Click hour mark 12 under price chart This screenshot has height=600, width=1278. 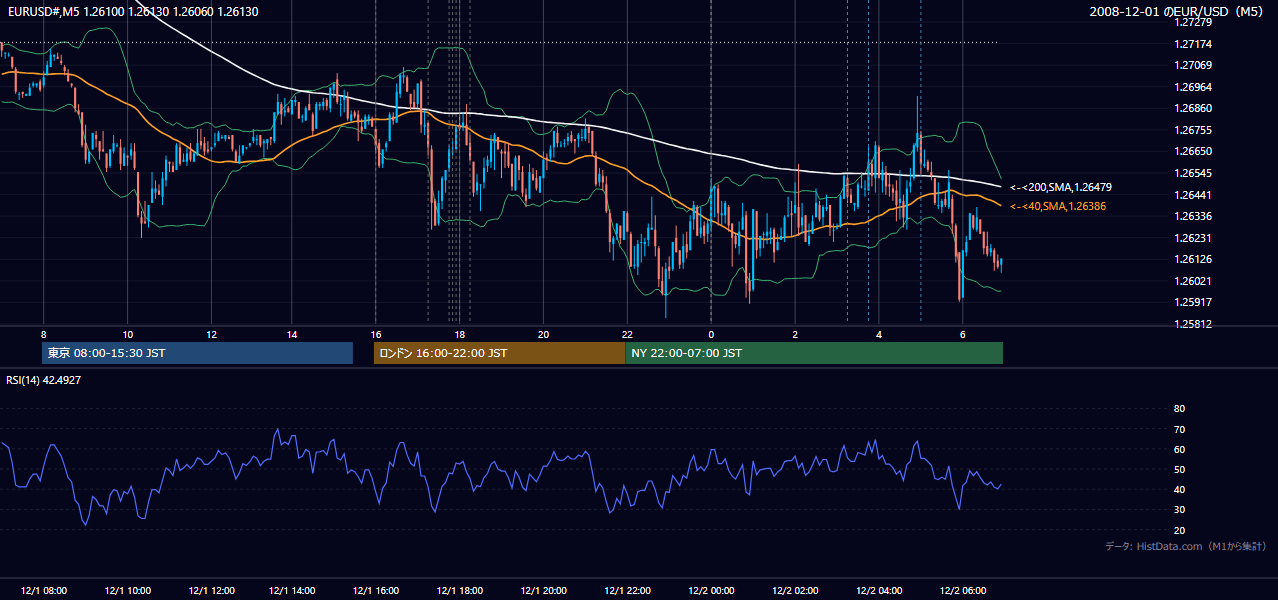pyautogui.click(x=211, y=334)
